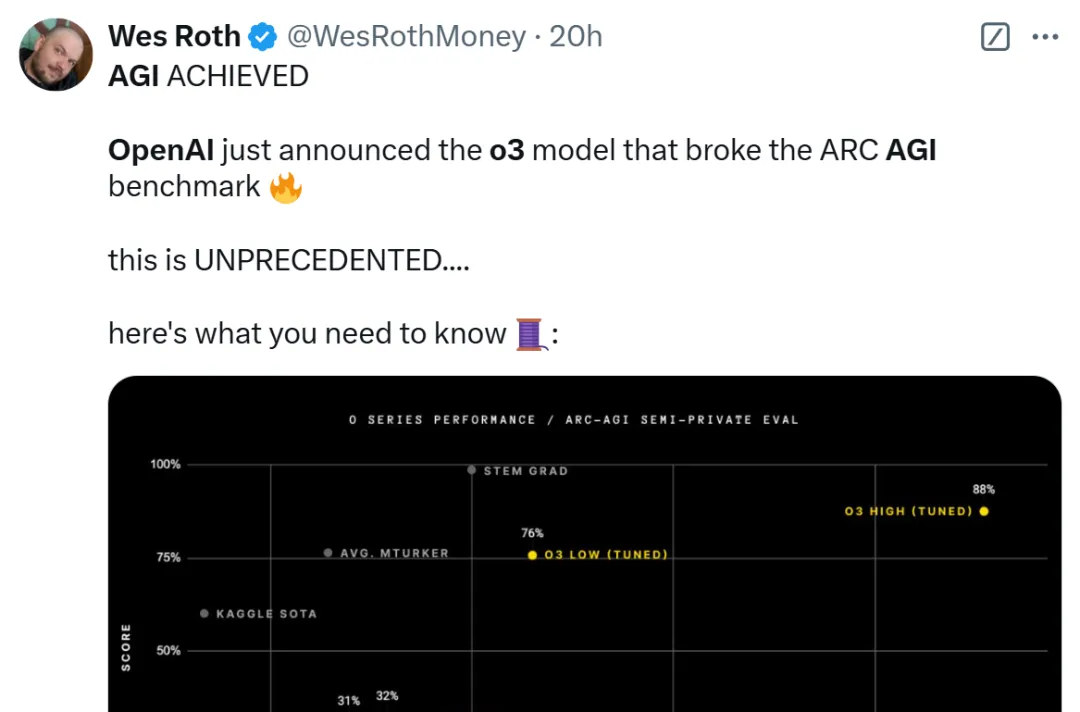The height and width of the screenshot is (712, 1080).
Task: Click the chart title O SERIES PERFORMANCE
Action: (x=442, y=420)
